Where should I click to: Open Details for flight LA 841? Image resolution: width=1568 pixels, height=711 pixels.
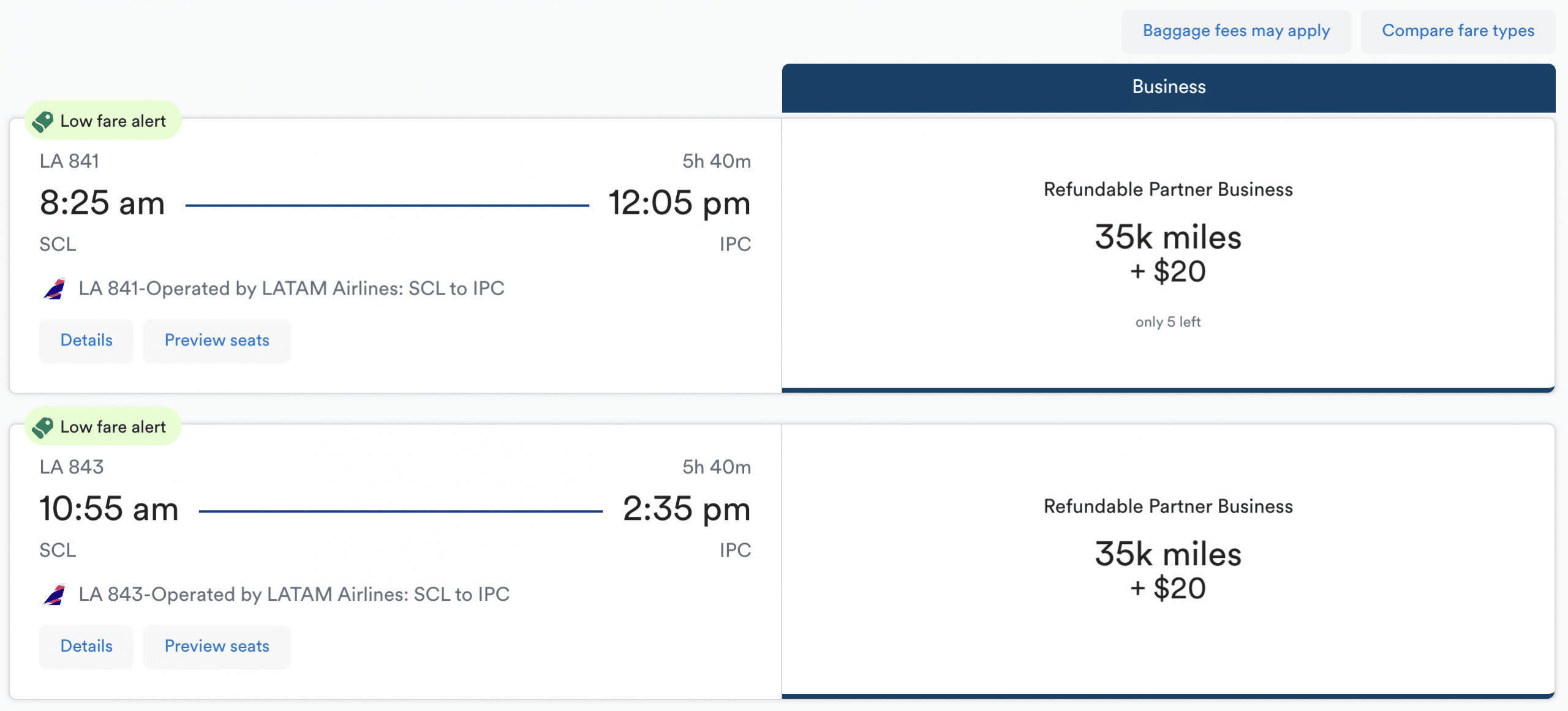tap(86, 340)
